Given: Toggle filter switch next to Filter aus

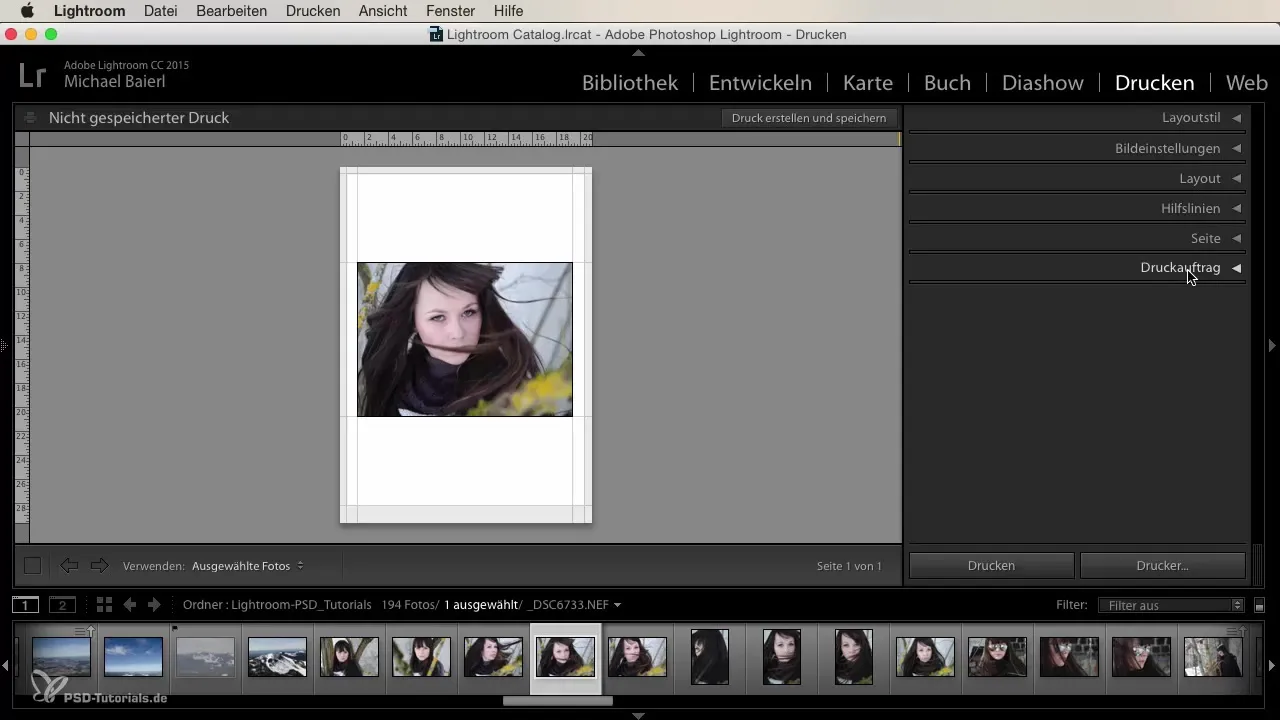Looking at the screenshot, I should pyautogui.click(x=1260, y=605).
